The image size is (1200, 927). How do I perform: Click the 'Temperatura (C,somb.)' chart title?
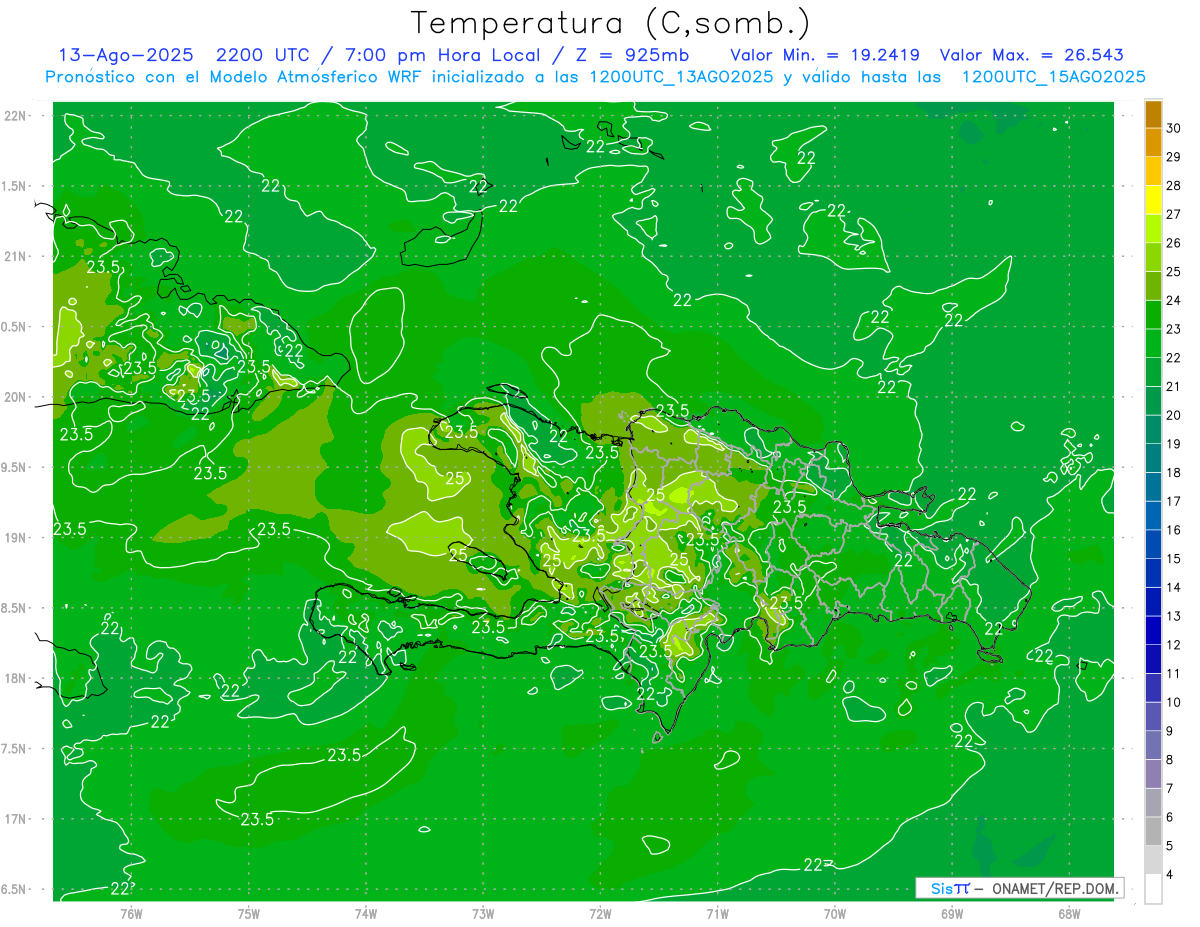tap(610, 23)
